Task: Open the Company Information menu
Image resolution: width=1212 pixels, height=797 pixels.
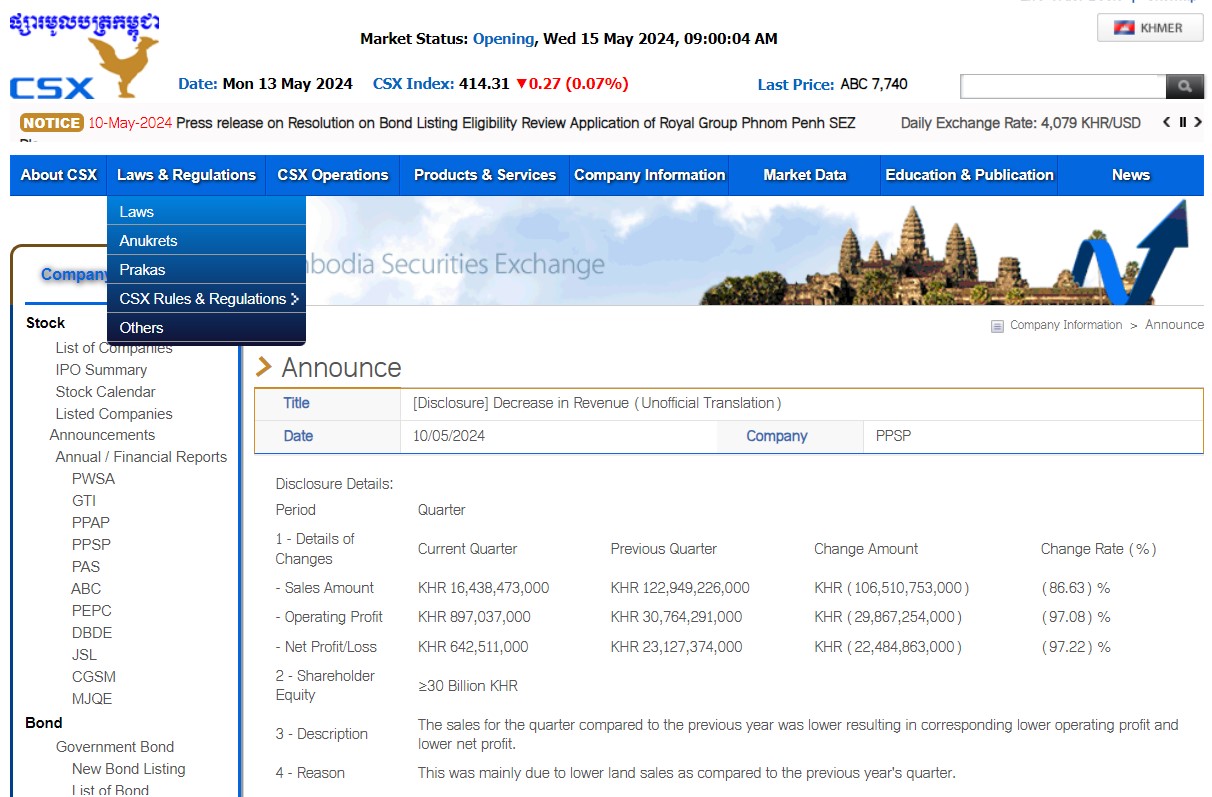Action: pyautogui.click(x=649, y=175)
